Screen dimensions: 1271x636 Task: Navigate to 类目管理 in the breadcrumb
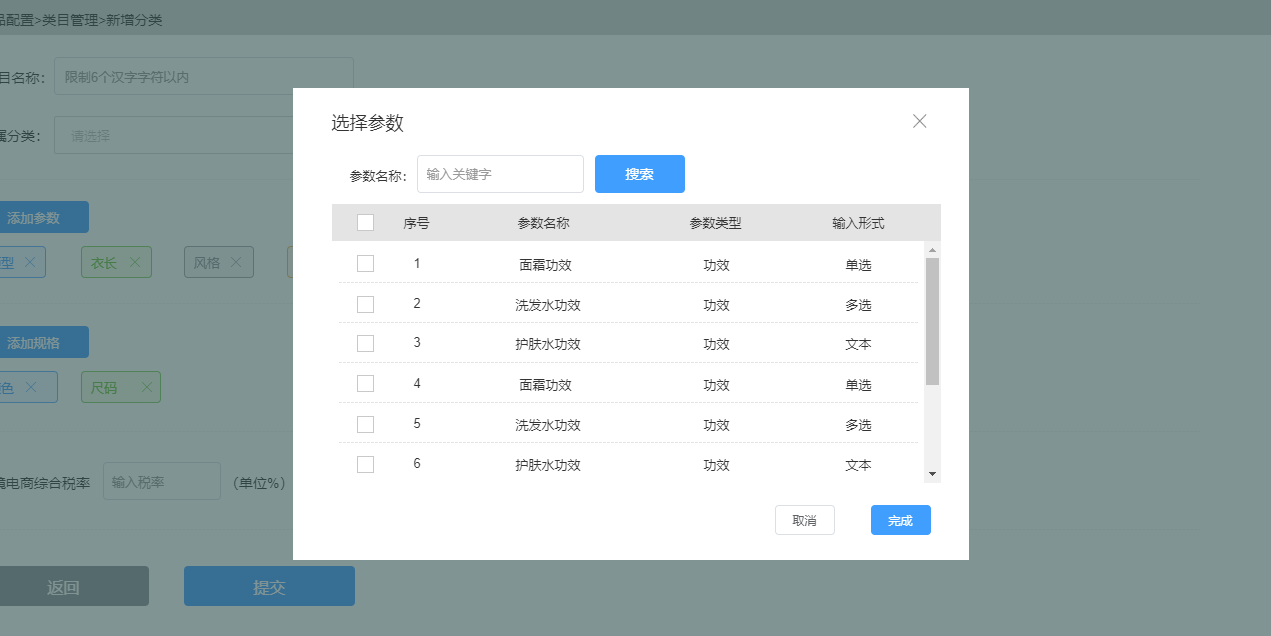coord(74,19)
